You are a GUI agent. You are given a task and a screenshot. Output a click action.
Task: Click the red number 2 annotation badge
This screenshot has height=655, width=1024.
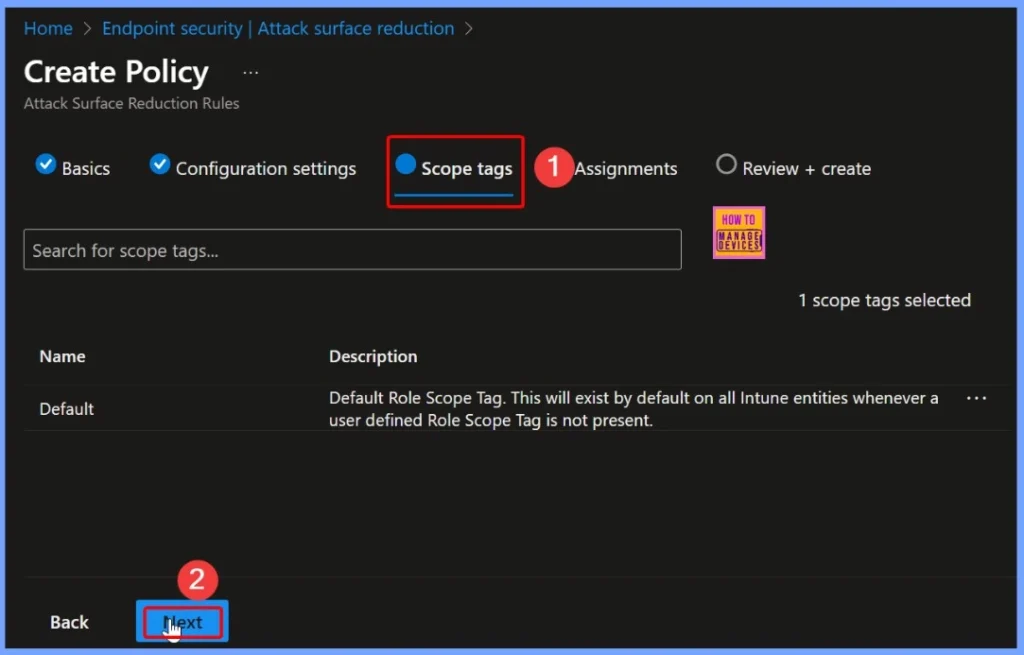coord(197,579)
